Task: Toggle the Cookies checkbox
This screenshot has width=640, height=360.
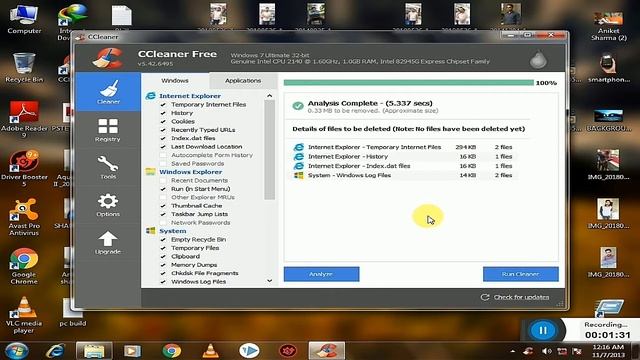Action: coord(163,122)
